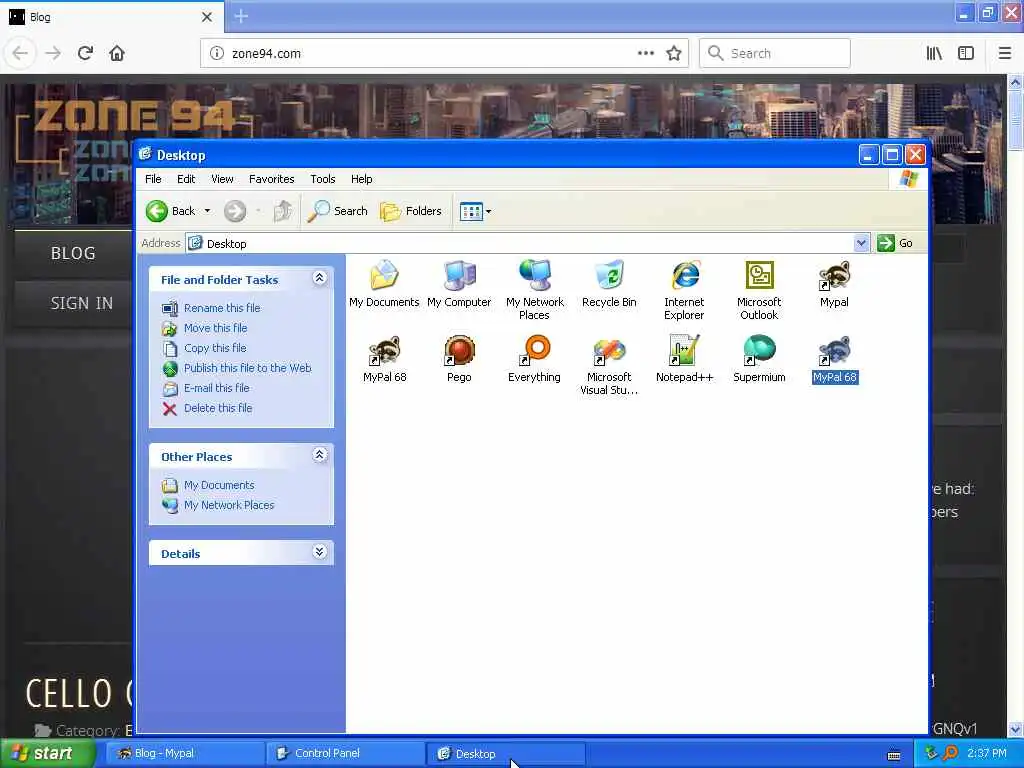The image size is (1024, 768).
Task: Click SIGN IN on the website
Action: pyautogui.click(x=82, y=303)
